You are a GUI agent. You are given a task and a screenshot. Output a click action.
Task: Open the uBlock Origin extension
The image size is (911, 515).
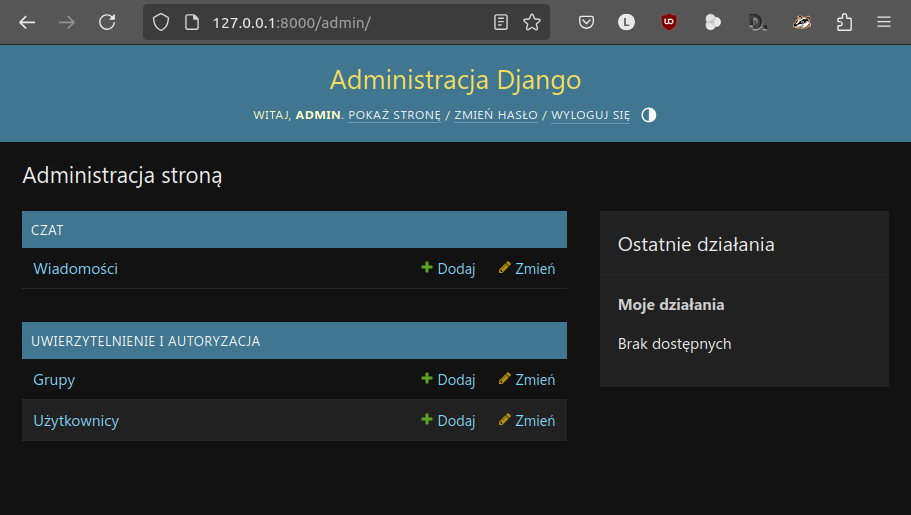pyautogui.click(x=669, y=23)
